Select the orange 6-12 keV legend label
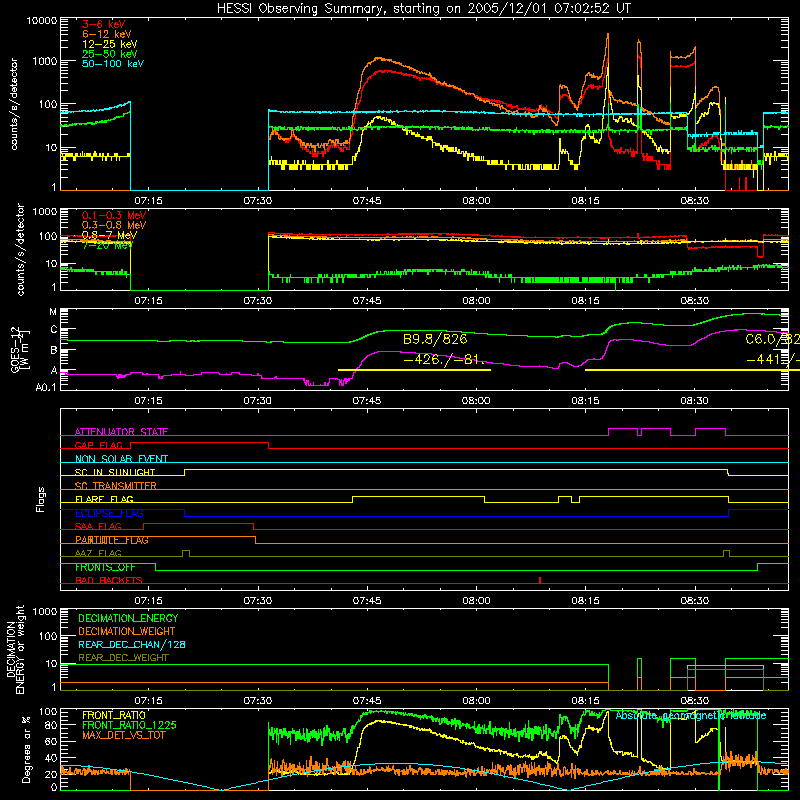The height and width of the screenshot is (800, 800). (x=107, y=34)
